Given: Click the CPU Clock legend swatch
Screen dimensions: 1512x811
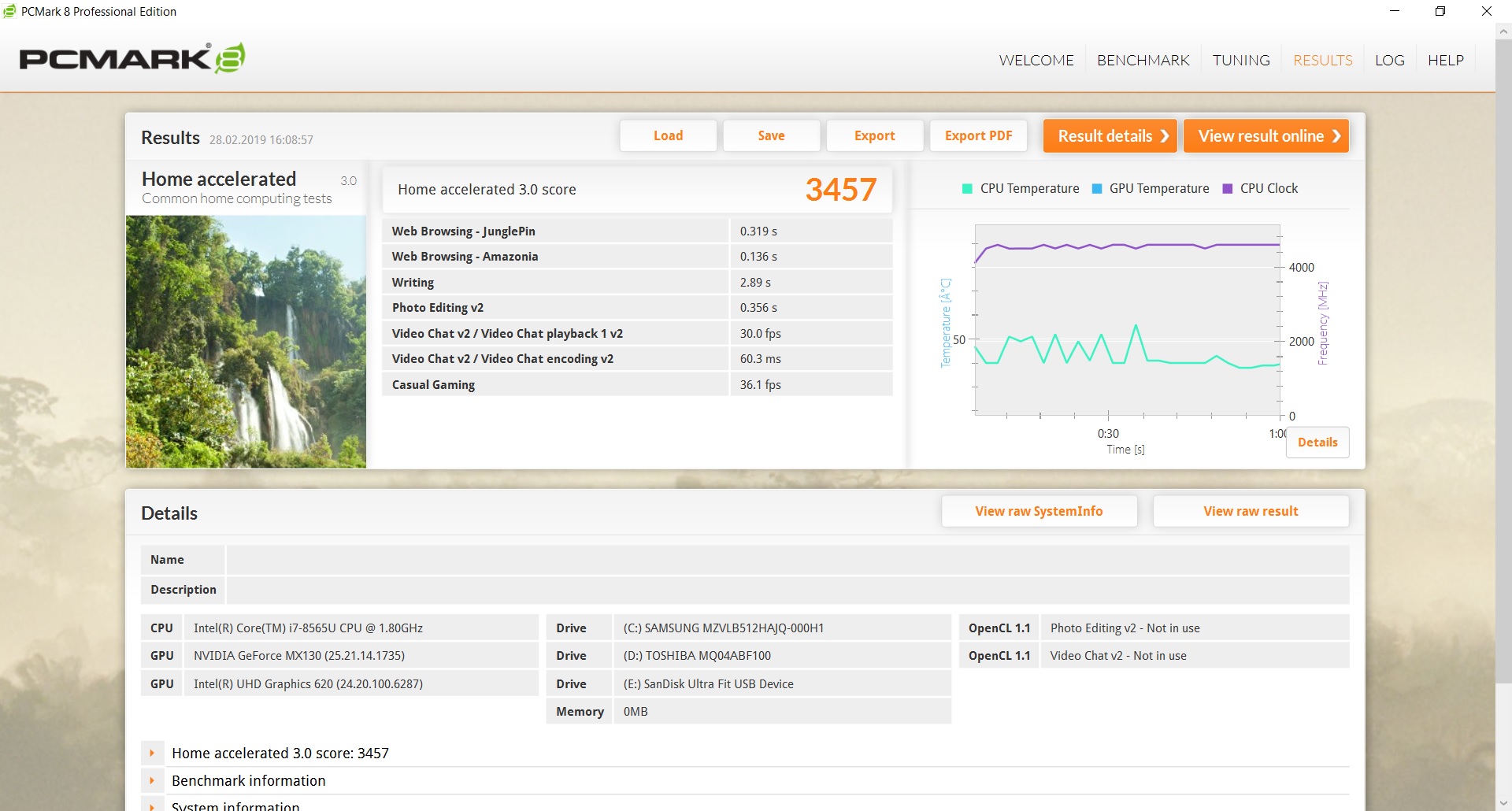Looking at the screenshot, I should coord(1227,189).
